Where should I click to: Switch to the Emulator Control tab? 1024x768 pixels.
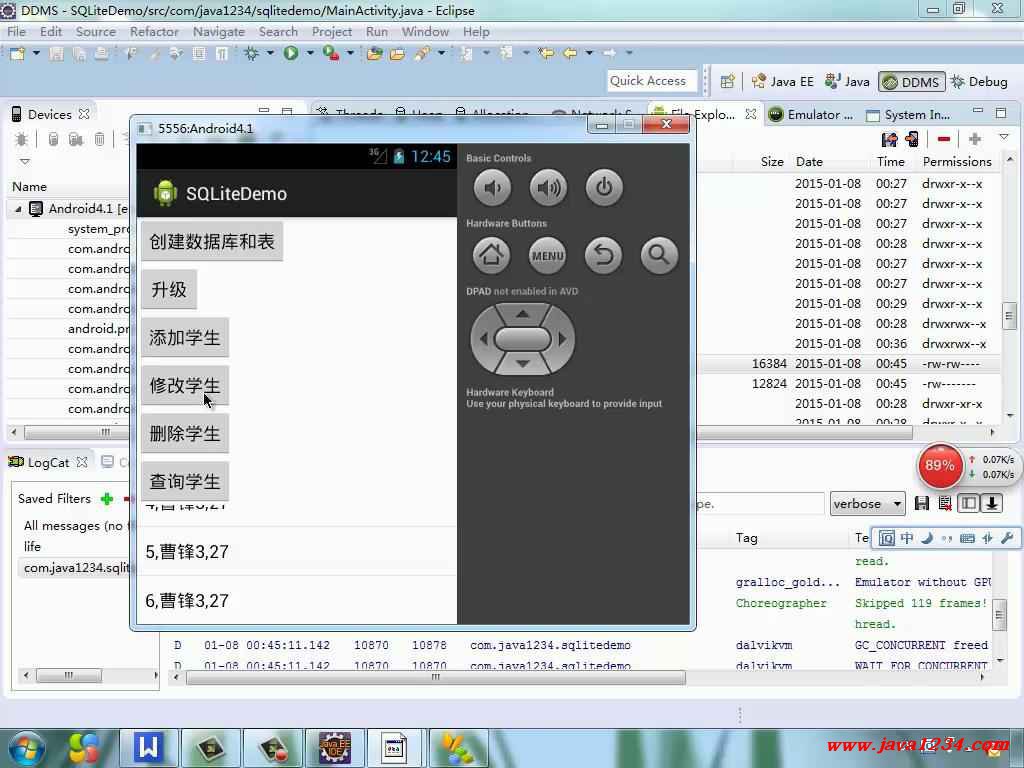tap(811, 115)
